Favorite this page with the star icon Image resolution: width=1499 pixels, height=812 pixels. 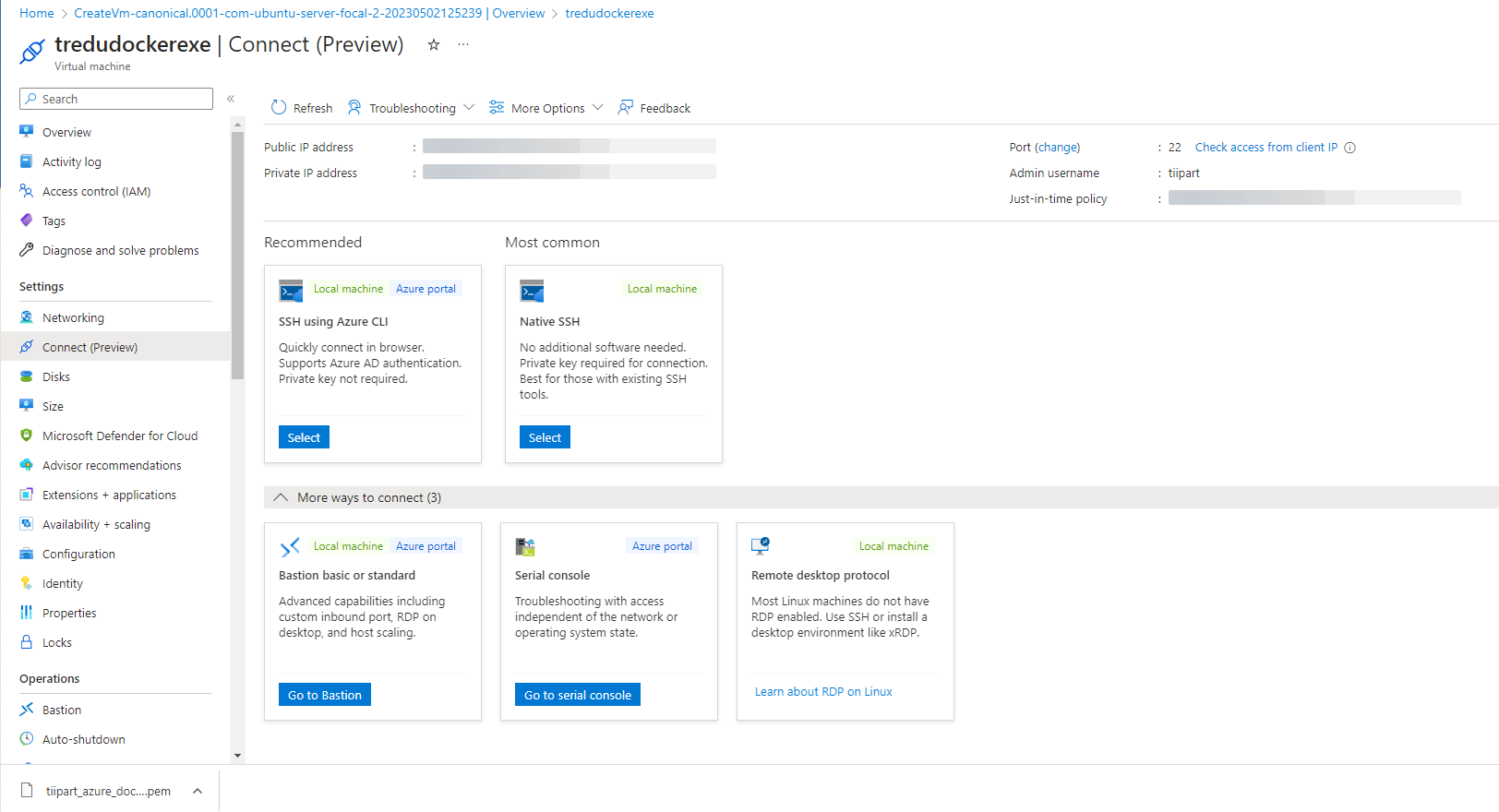[x=433, y=44]
